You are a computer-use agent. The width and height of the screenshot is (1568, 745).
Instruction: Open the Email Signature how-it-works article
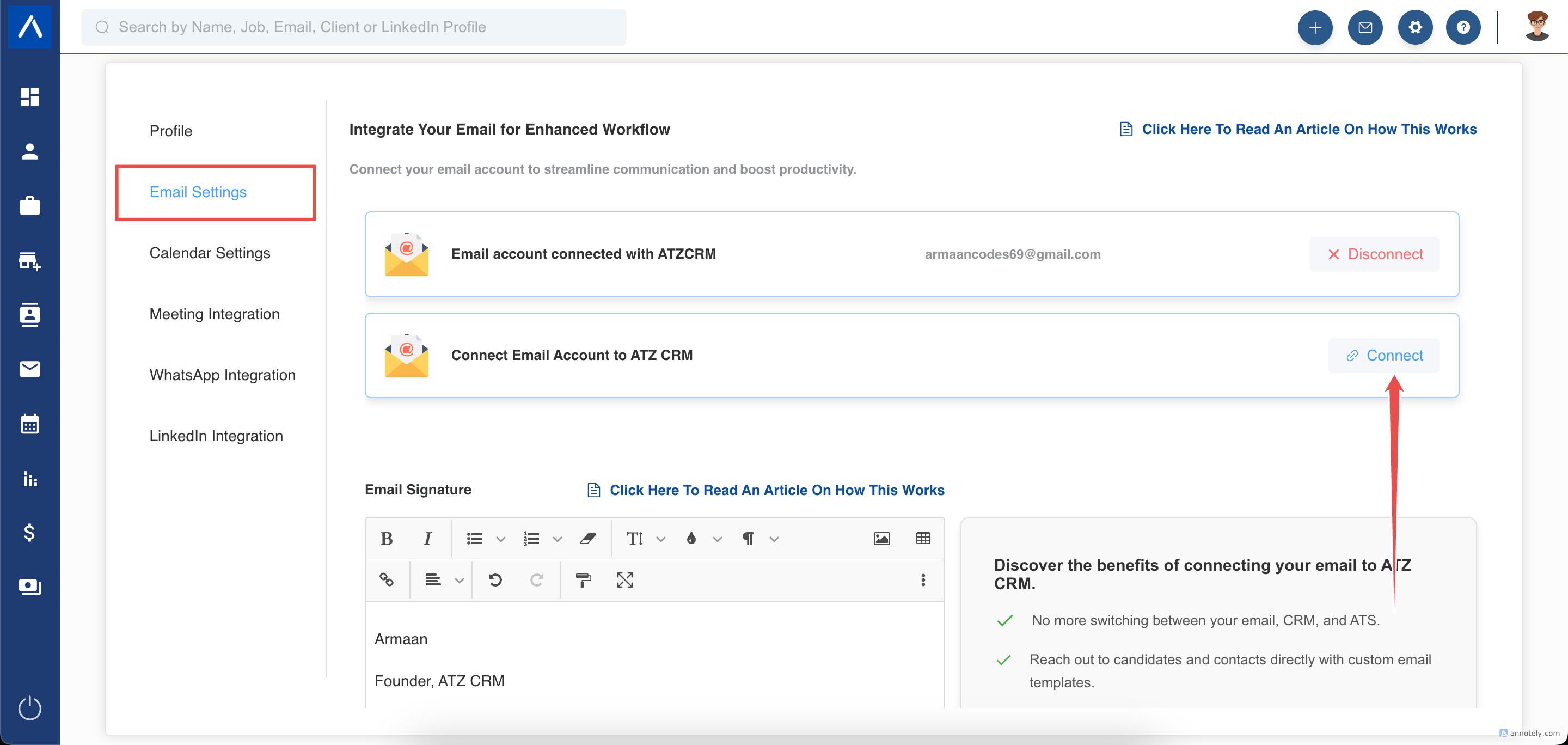click(x=765, y=490)
